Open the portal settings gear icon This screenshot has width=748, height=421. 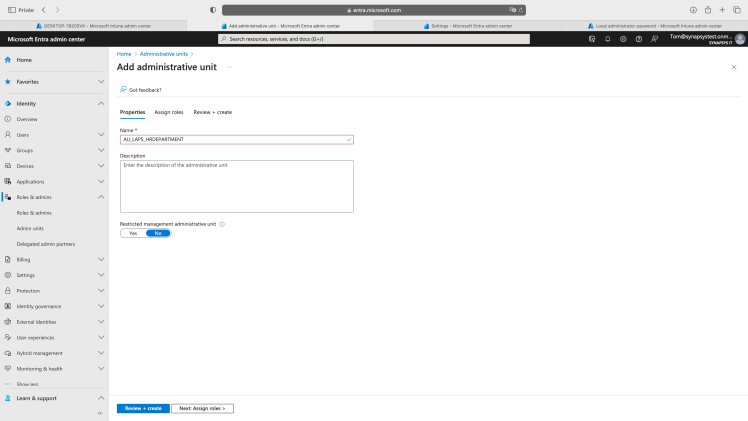pos(622,39)
